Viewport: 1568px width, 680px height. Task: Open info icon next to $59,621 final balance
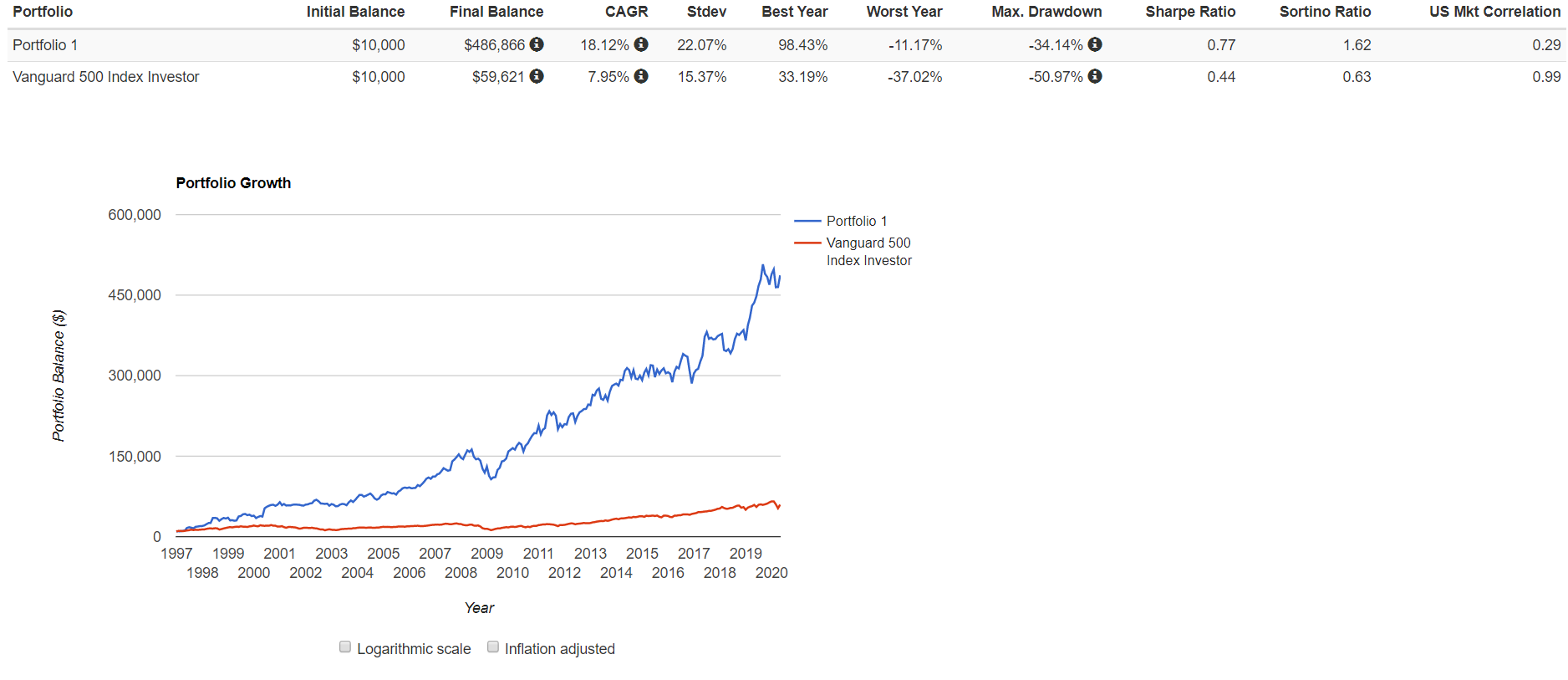pyautogui.click(x=537, y=76)
